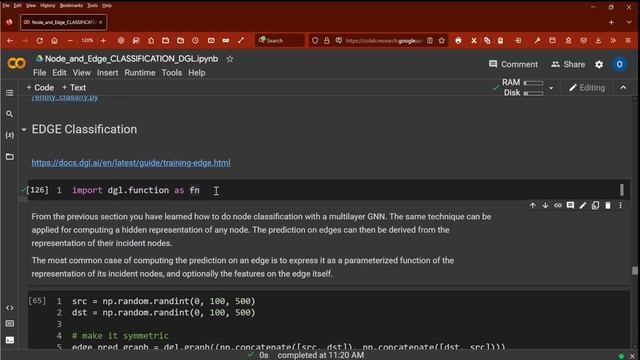
Task: Zoom out with the minus icon
Action: click(70, 40)
